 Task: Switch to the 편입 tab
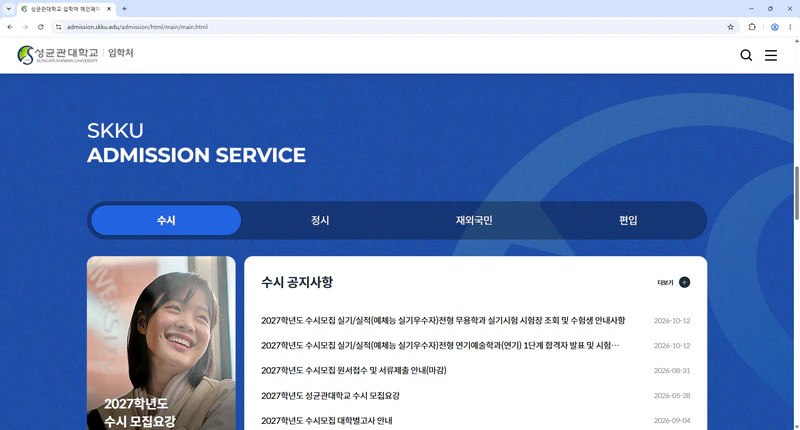coord(628,220)
